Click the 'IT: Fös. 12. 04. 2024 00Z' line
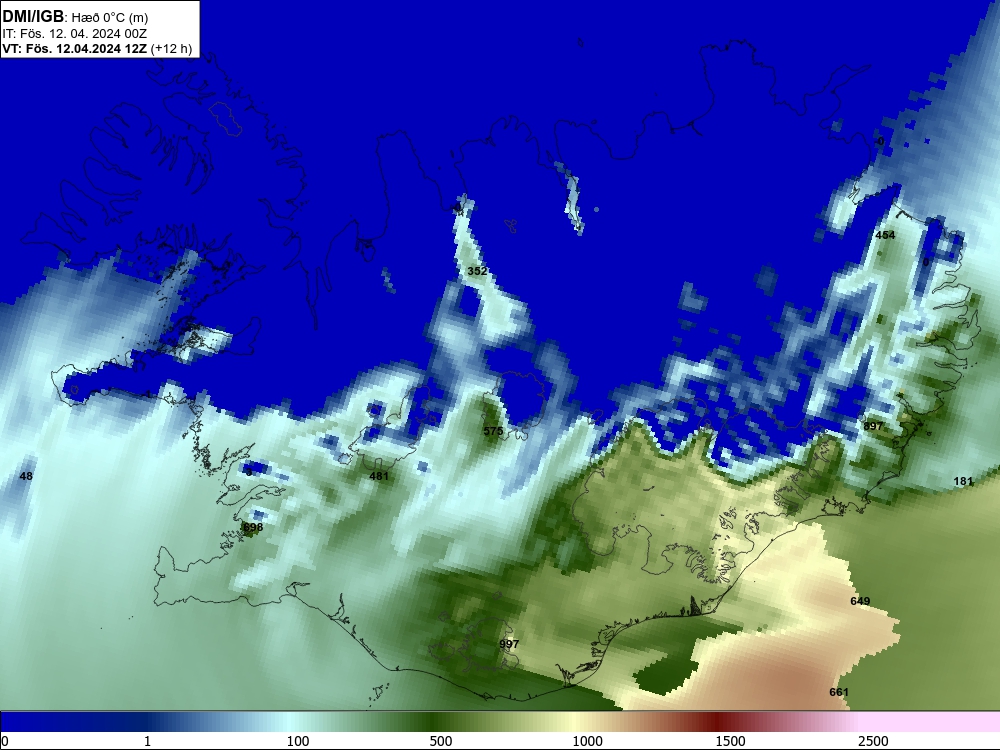The width and height of the screenshot is (1000, 750). tap(75, 33)
